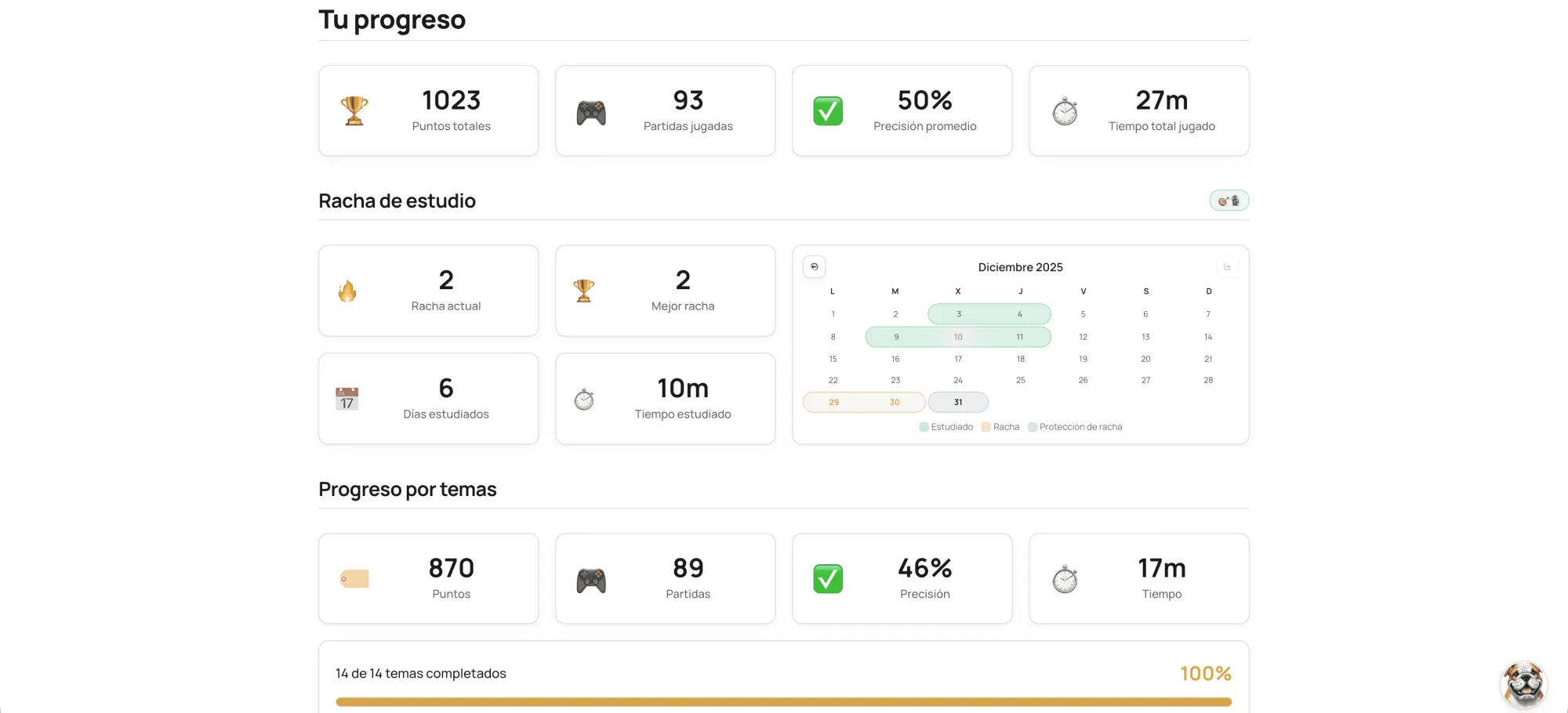Click the Protección de racha legend swatch
This screenshot has width=1568, height=713.
pyautogui.click(x=1033, y=427)
